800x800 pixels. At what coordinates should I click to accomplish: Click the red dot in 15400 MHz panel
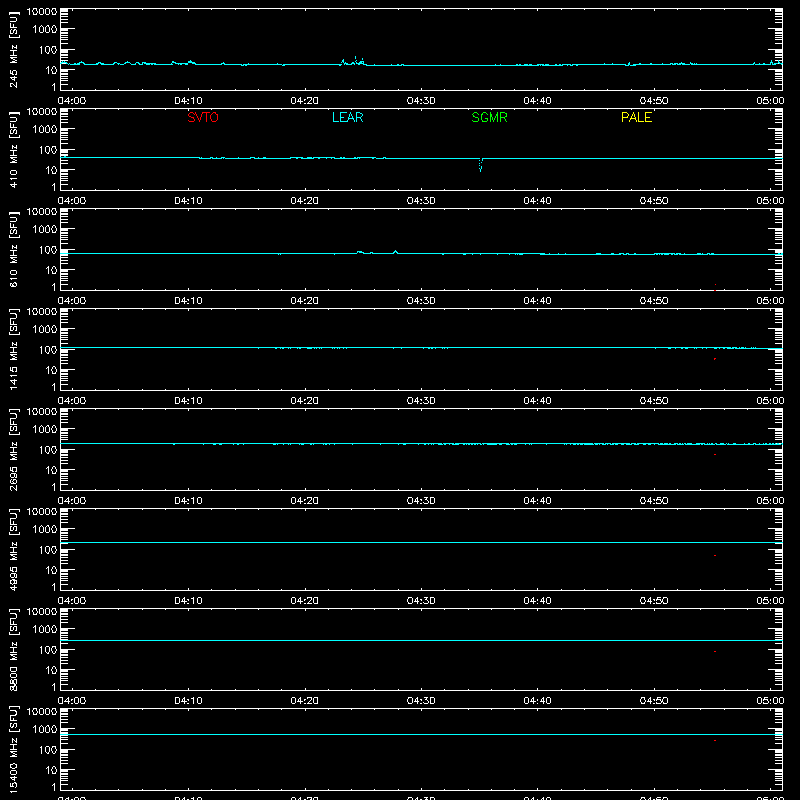[715, 740]
